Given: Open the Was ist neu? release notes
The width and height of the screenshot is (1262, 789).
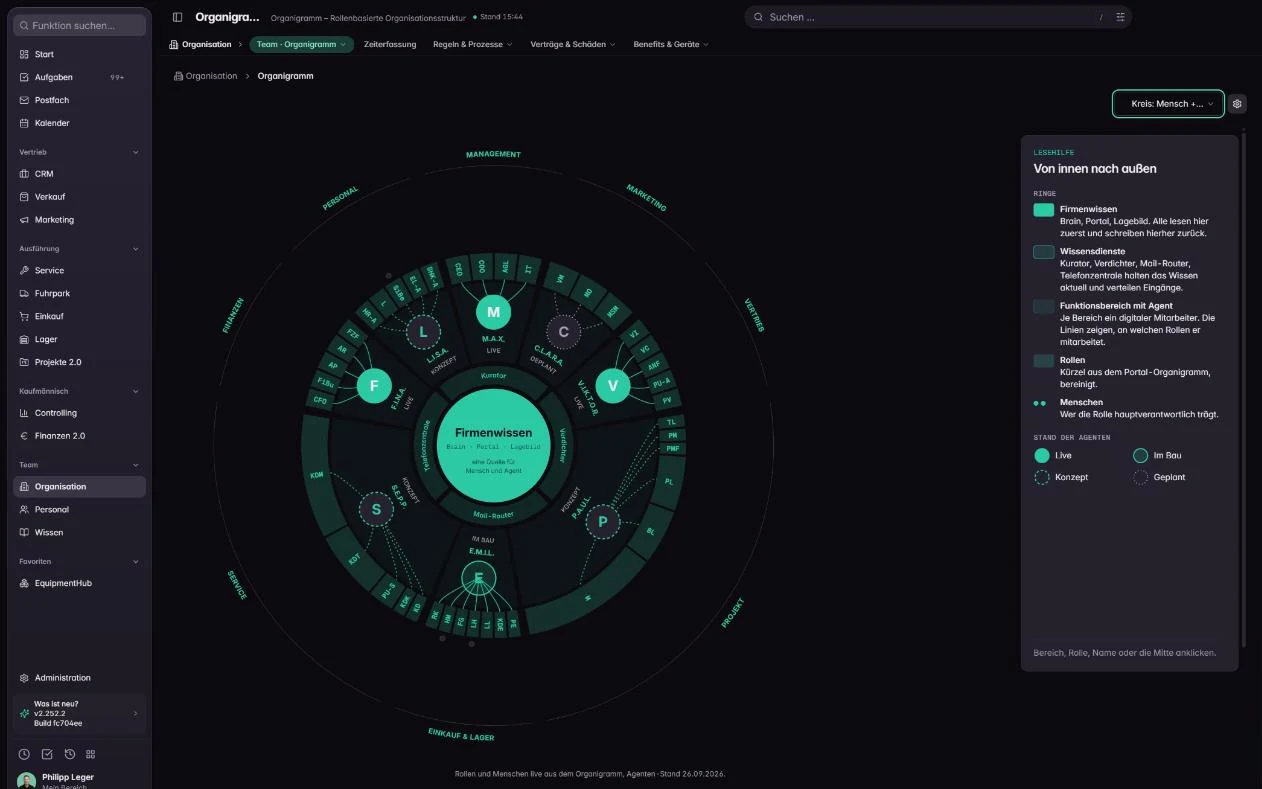Looking at the screenshot, I should (x=79, y=713).
